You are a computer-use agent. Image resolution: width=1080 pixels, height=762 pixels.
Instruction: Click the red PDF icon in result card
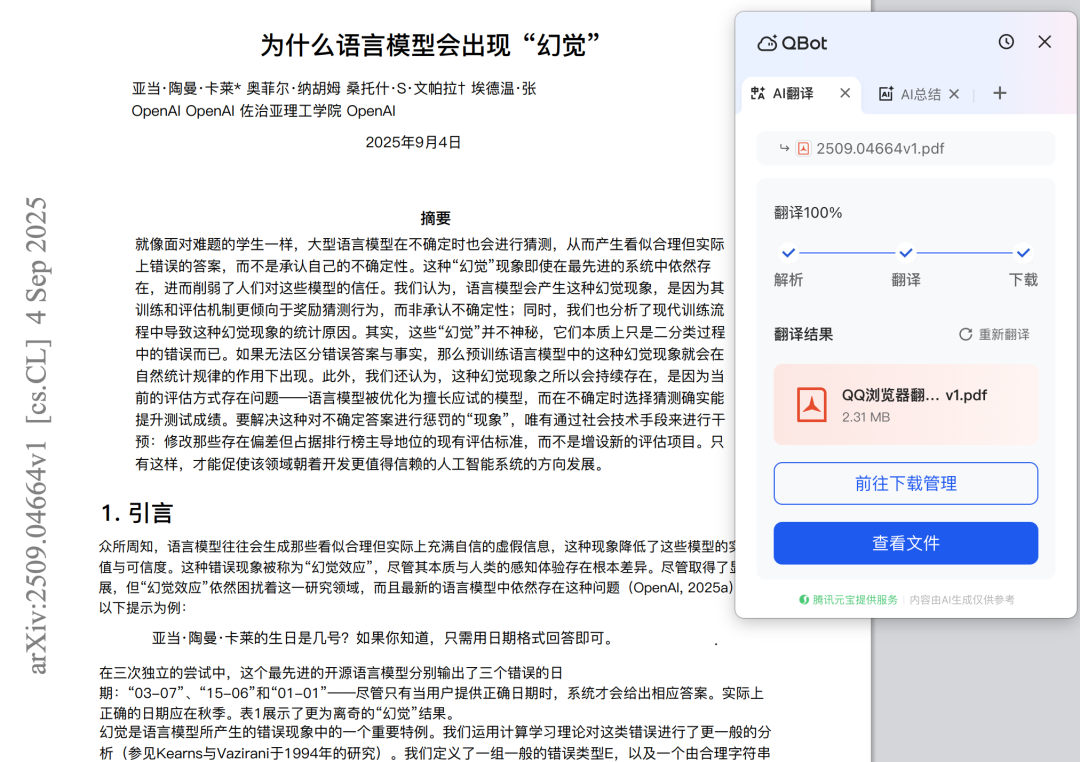[x=811, y=404]
